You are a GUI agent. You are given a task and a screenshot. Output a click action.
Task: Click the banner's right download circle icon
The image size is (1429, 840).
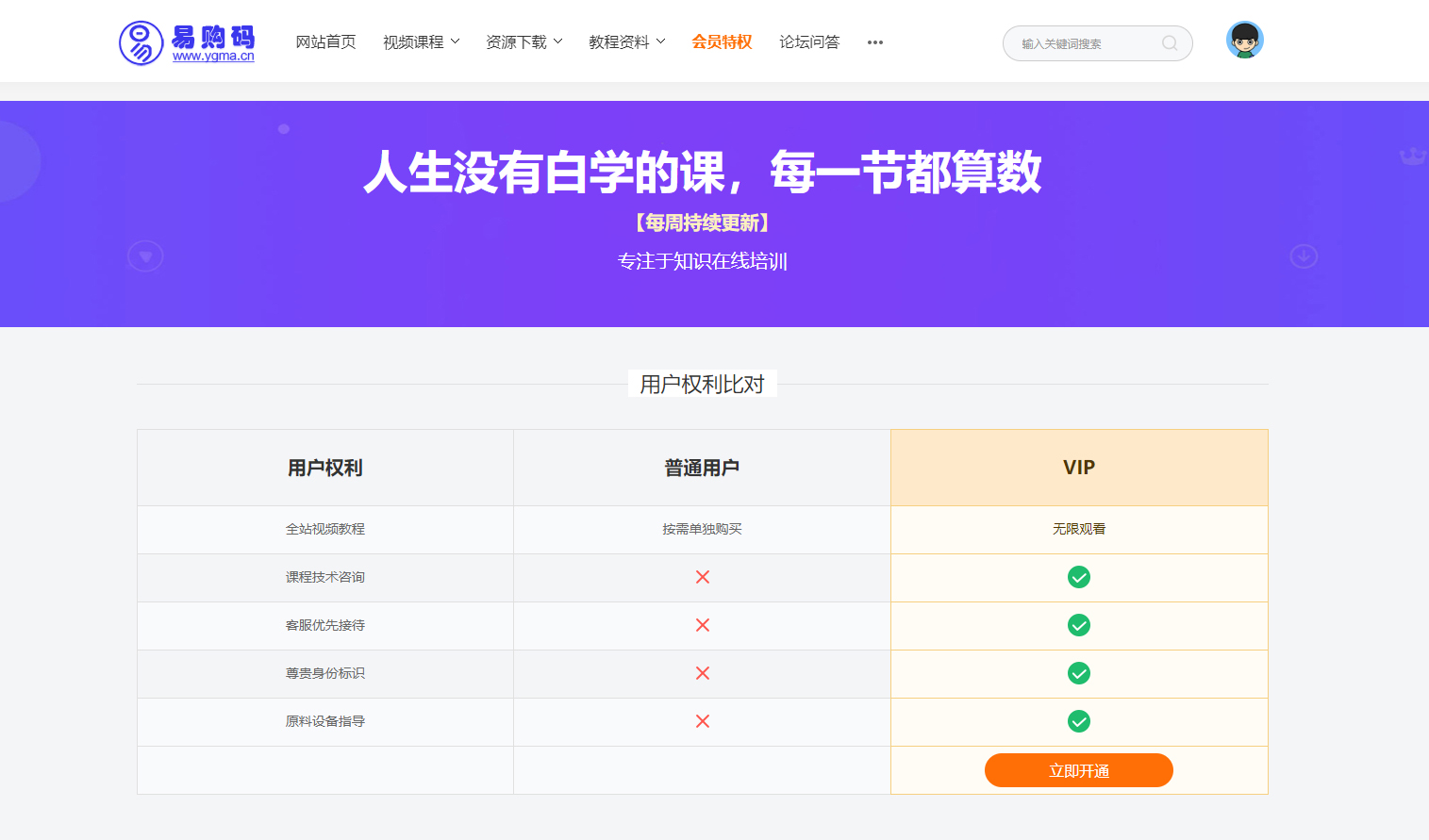click(1304, 256)
